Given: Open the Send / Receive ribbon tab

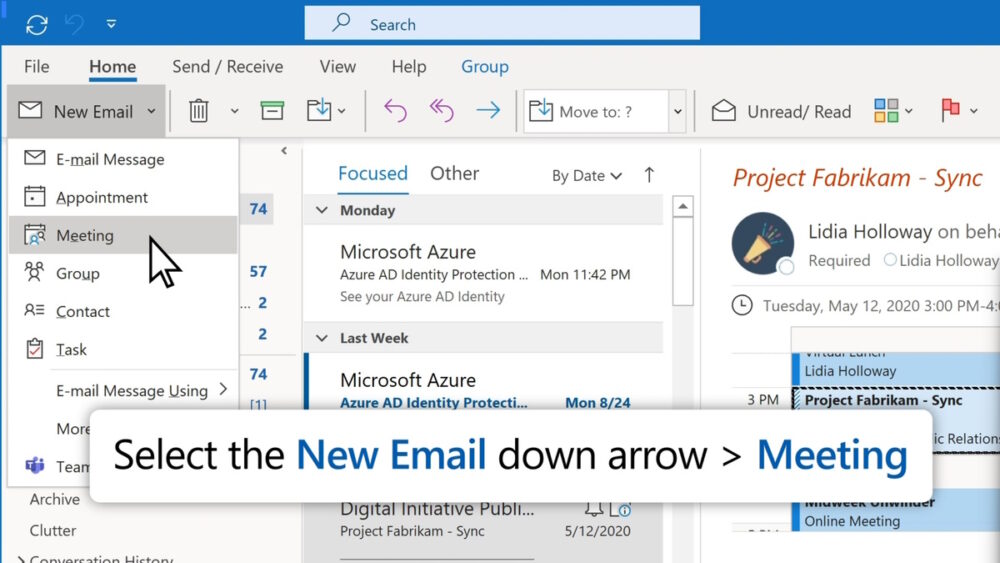Looking at the screenshot, I should click(228, 66).
